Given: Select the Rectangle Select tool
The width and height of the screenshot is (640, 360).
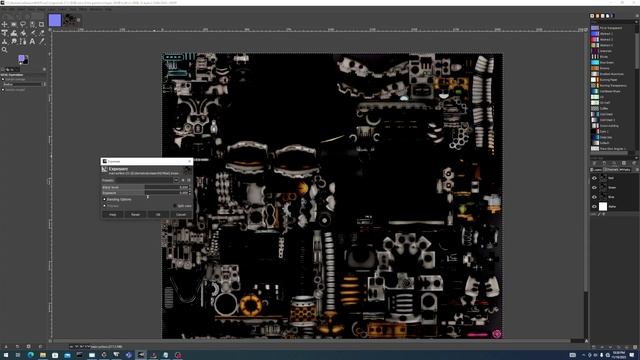Looking at the screenshot, I should point(14,24).
